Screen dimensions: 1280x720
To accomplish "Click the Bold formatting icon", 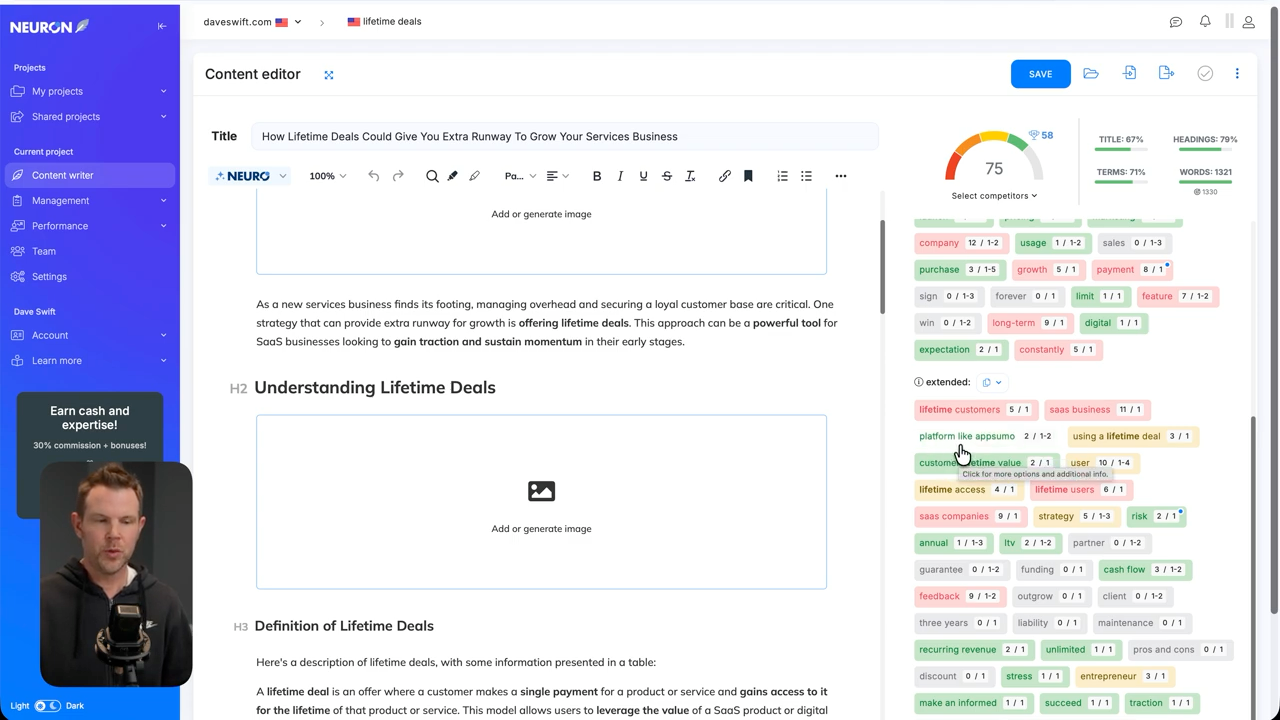I will click(x=597, y=176).
